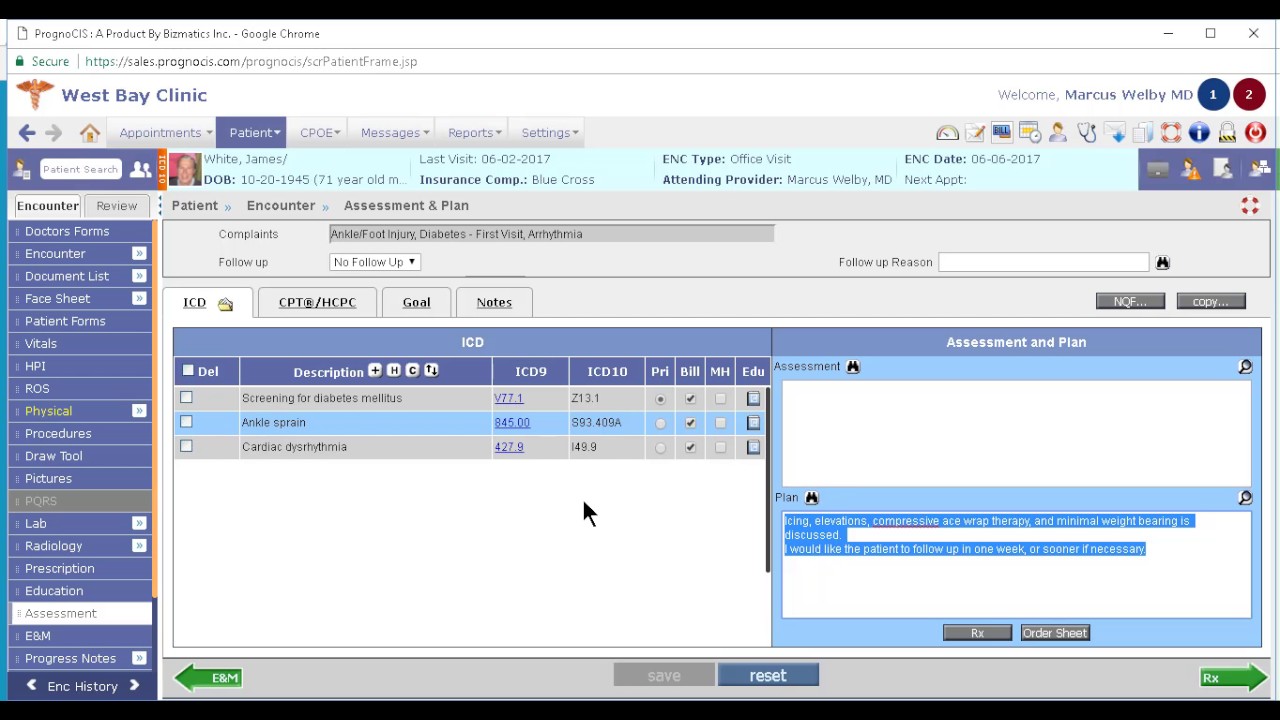The width and height of the screenshot is (1280, 720).
Task: Click binoculars icon next to Assessment
Action: click(853, 367)
